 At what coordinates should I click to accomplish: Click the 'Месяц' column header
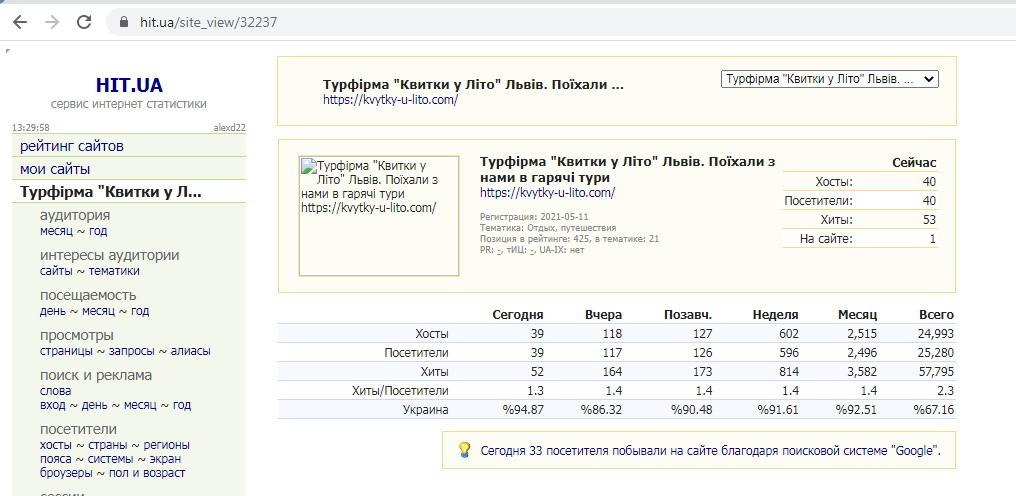857,315
